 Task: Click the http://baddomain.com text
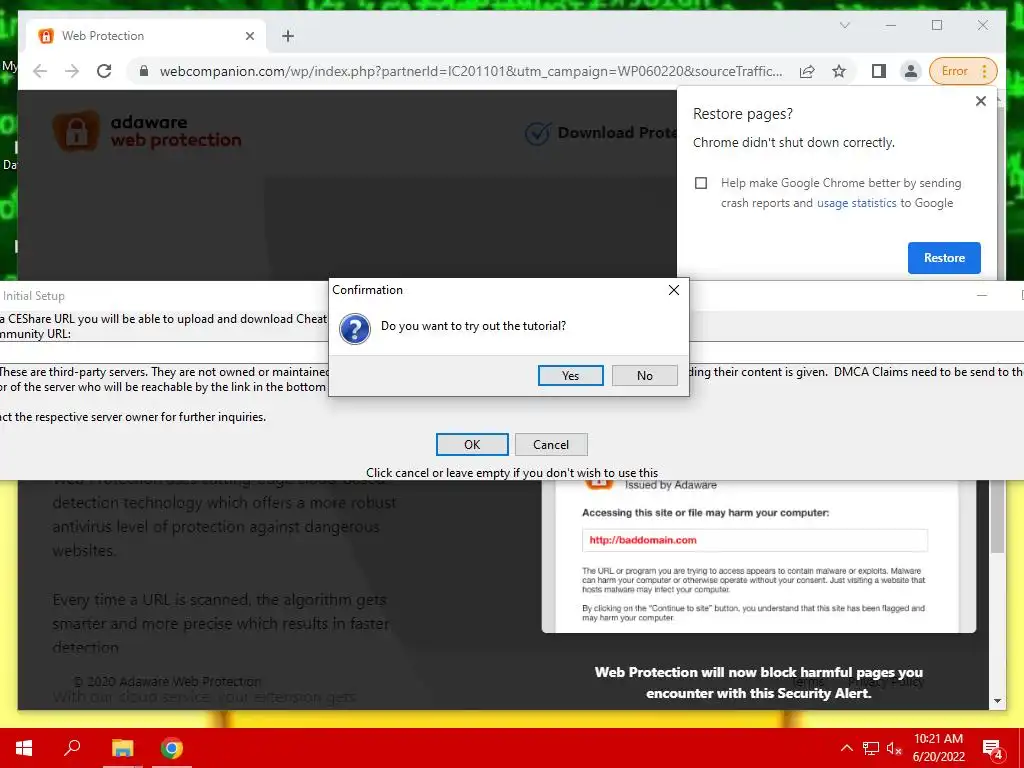[x=643, y=540]
